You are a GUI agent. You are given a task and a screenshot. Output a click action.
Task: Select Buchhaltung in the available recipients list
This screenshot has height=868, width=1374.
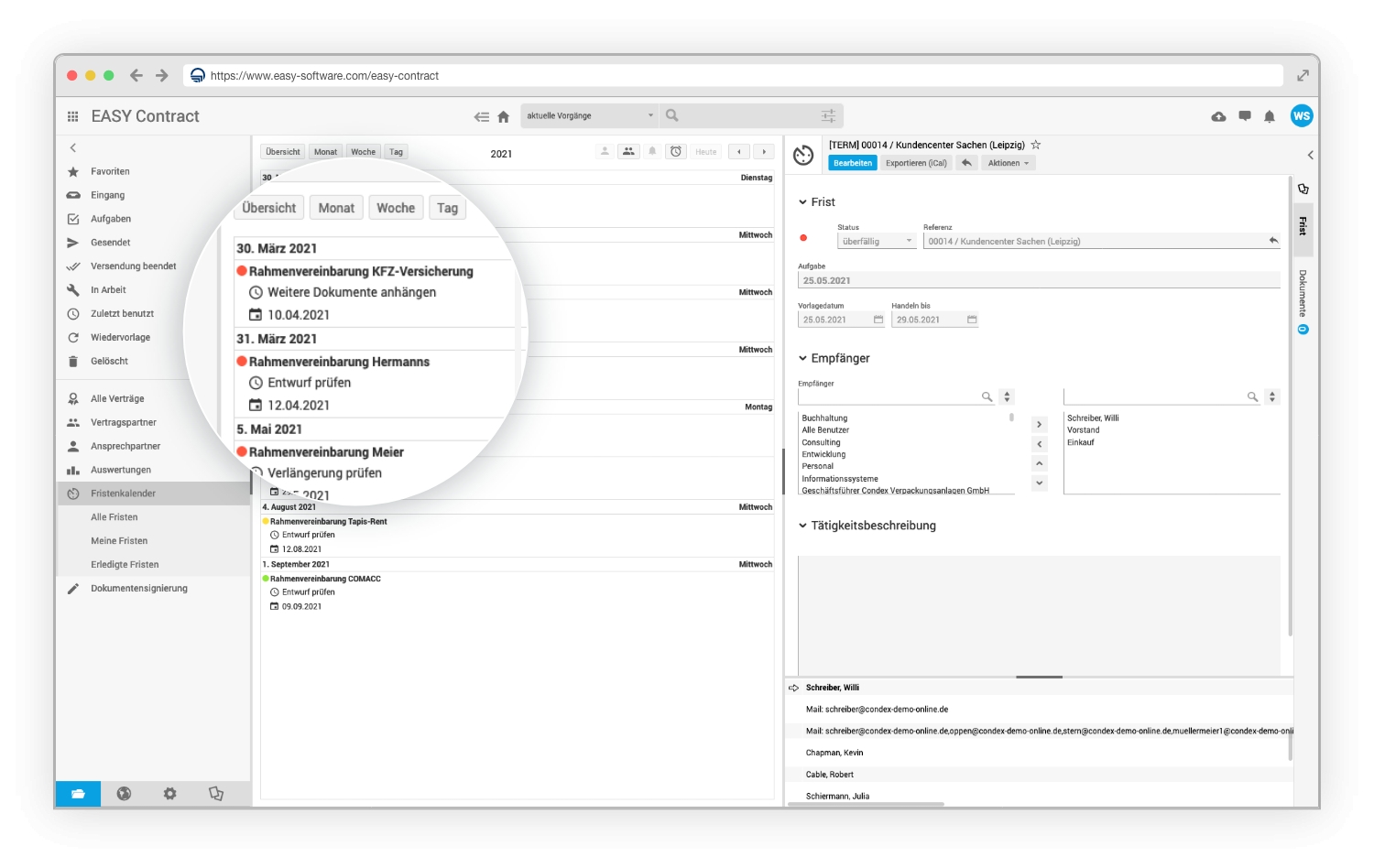click(824, 418)
